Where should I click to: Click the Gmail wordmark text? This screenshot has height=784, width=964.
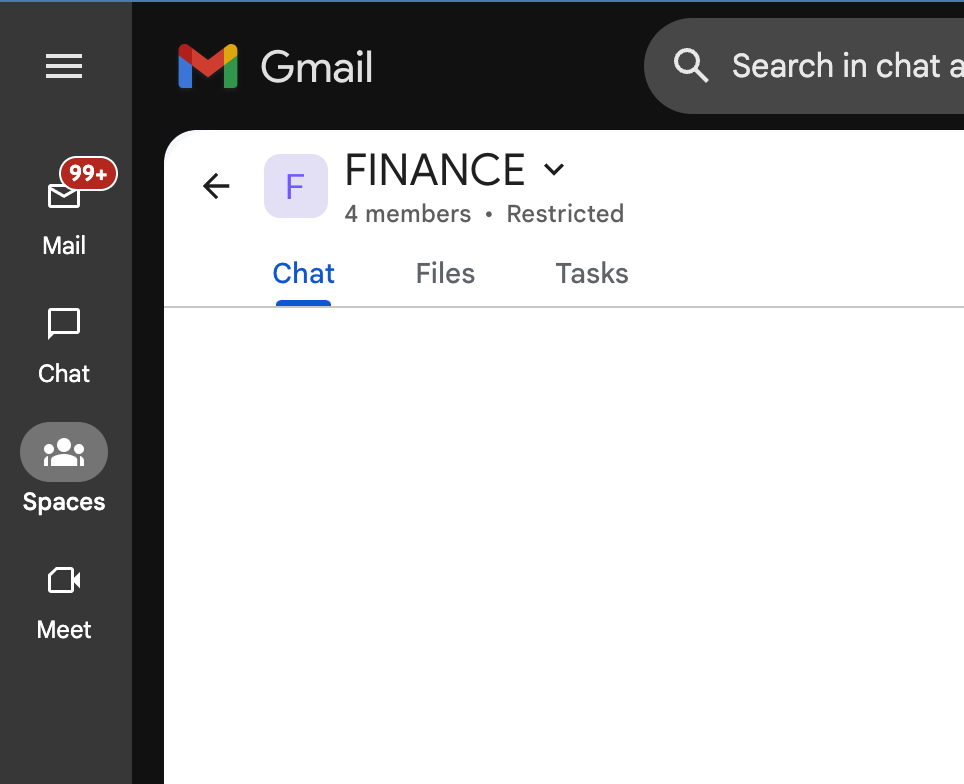click(317, 68)
